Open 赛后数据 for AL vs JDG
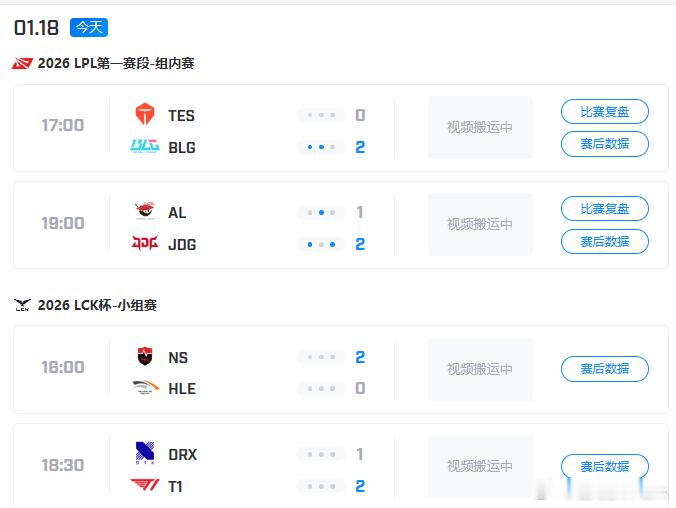676x508 pixels. (x=605, y=241)
